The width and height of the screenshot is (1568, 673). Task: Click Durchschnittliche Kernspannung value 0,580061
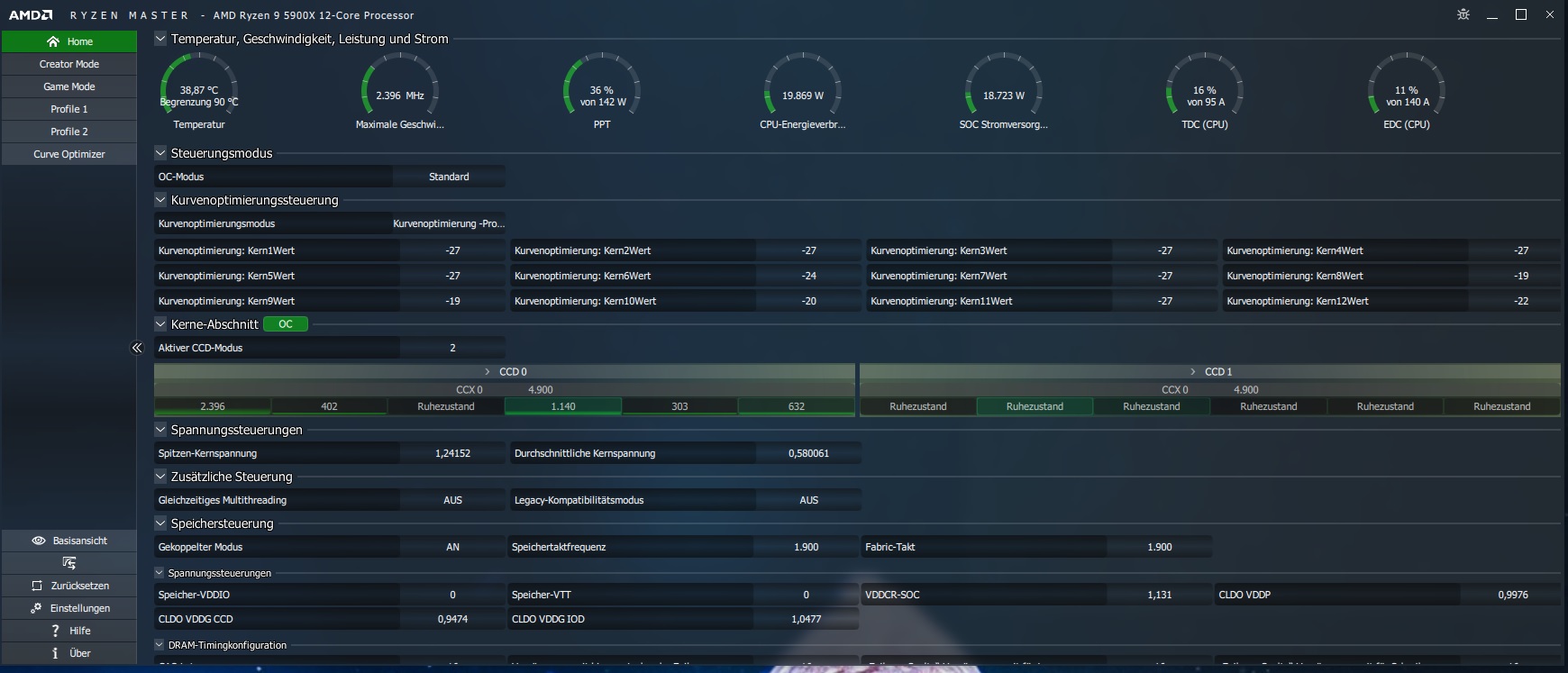[809, 453]
